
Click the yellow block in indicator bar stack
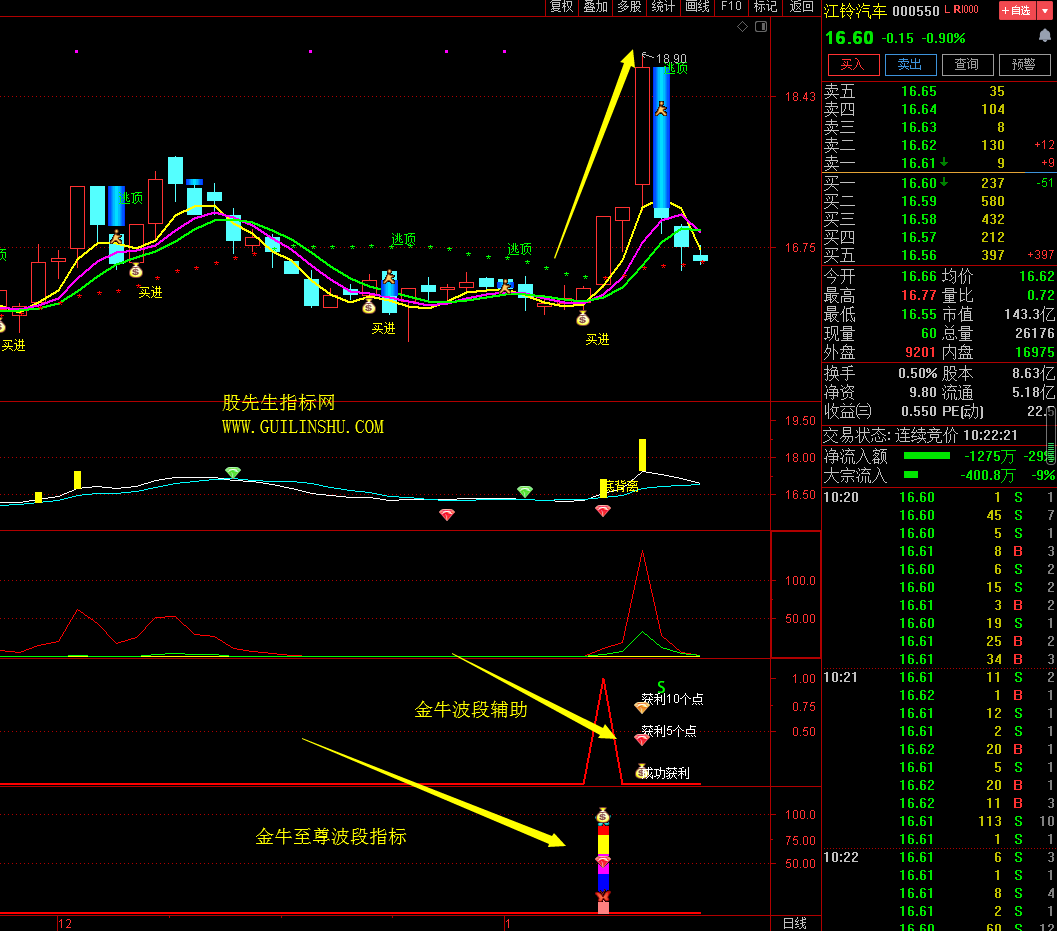pos(603,843)
